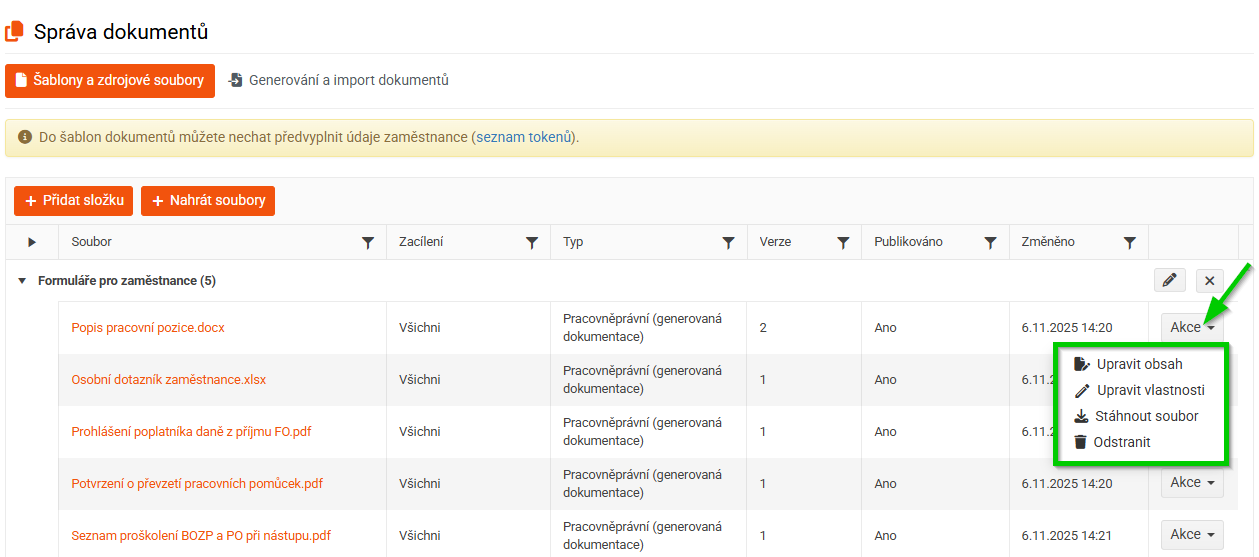Click the Soubor column filter icon
Image resolution: width=1259 pixels, height=557 pixels.
368,242
